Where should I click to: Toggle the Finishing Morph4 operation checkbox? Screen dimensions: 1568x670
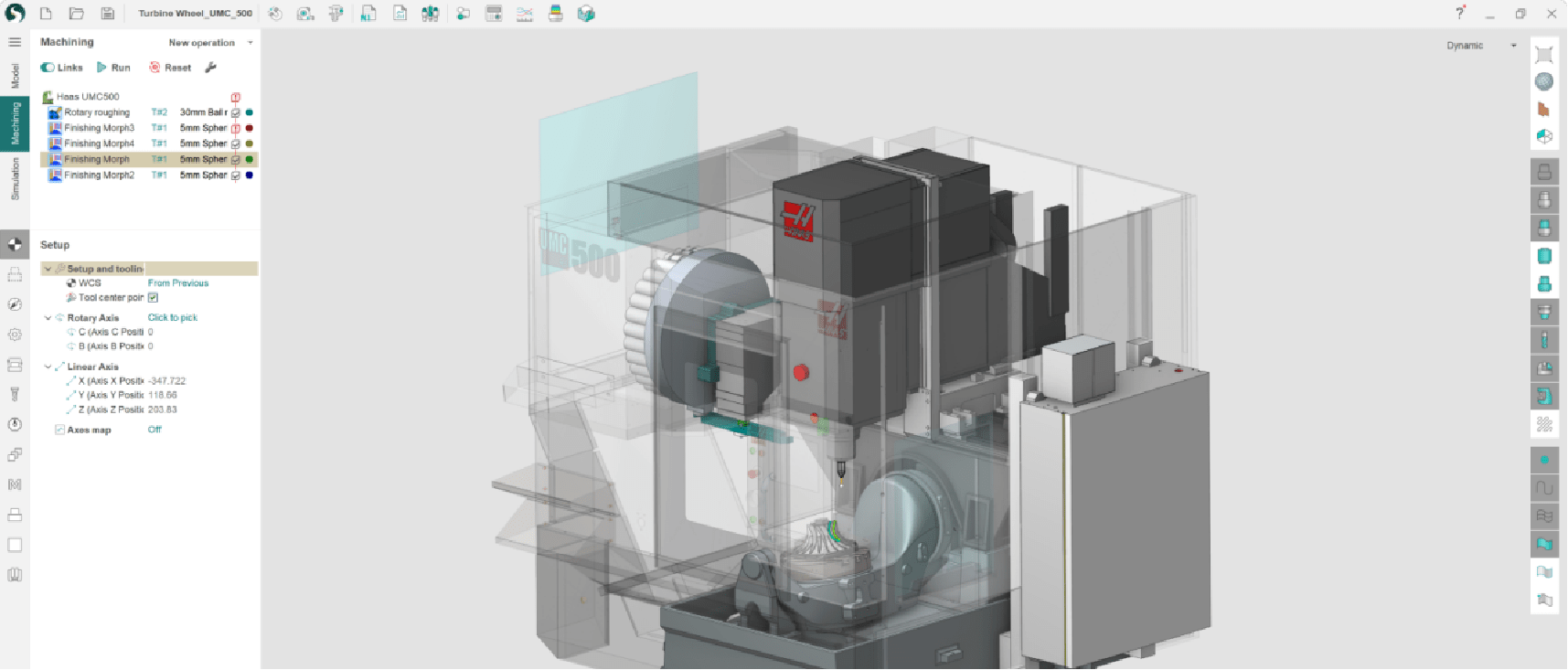(x=235, y=144)
